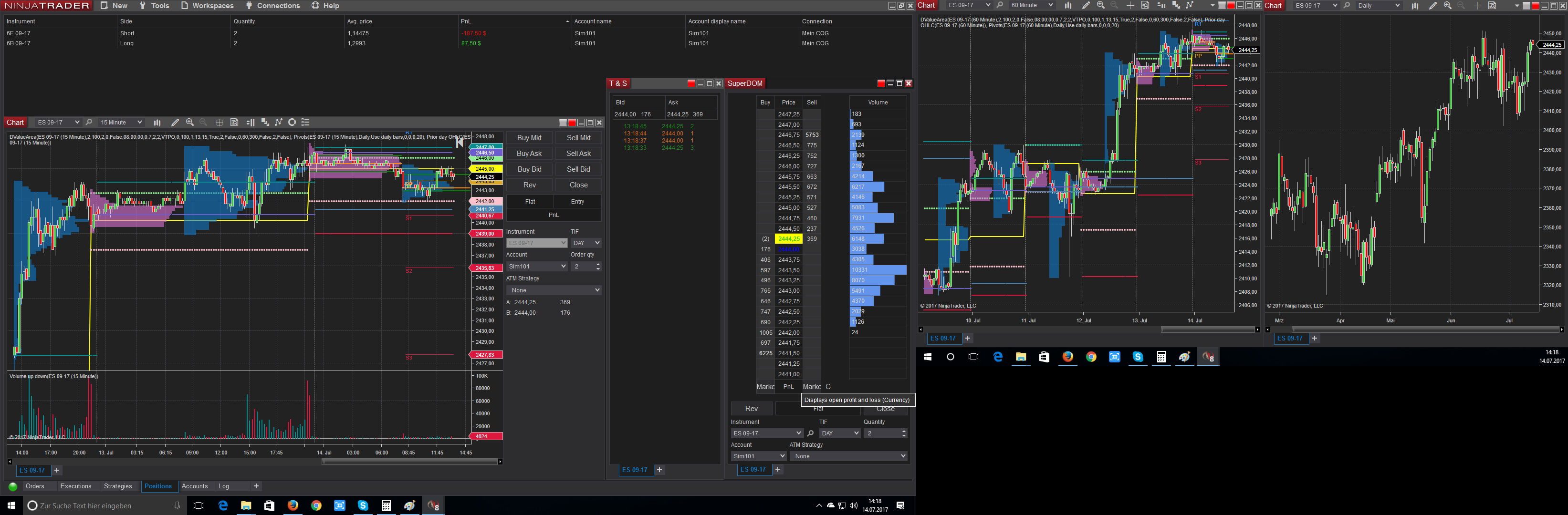Click Windows Start button on left taskbar
Viewport: 1568px width, 515px height.
tap(11, 505)
